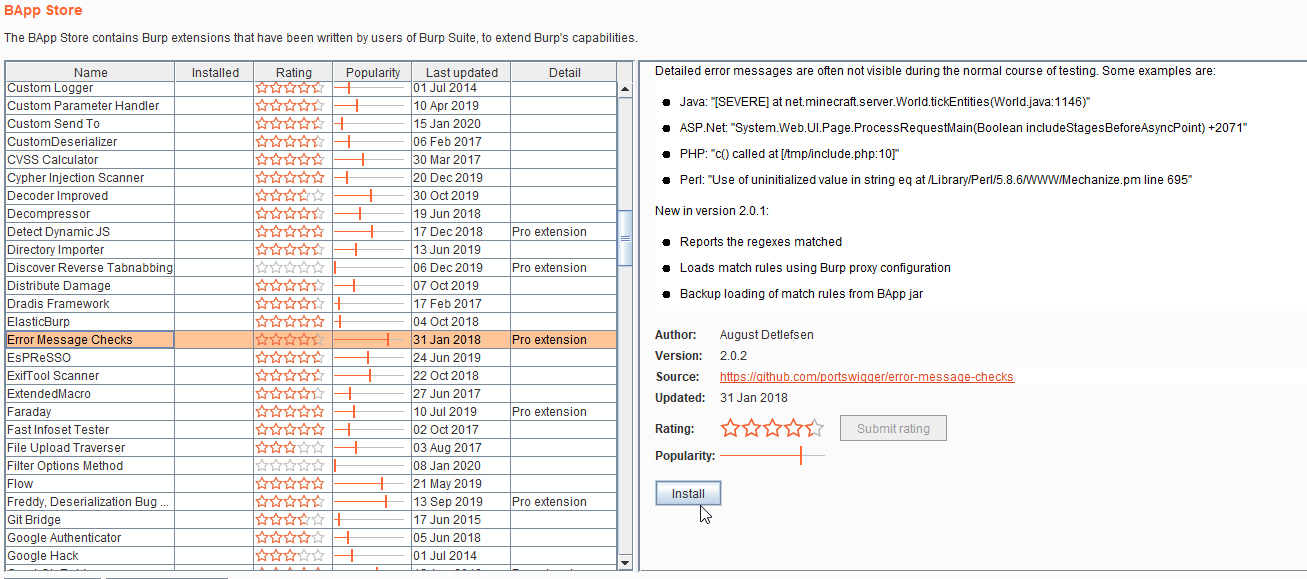The width and height of the screenshot is (1307, 579).
Task: Select the Google Hack extension
Action: pyautogui.click(x=311, y=556)
